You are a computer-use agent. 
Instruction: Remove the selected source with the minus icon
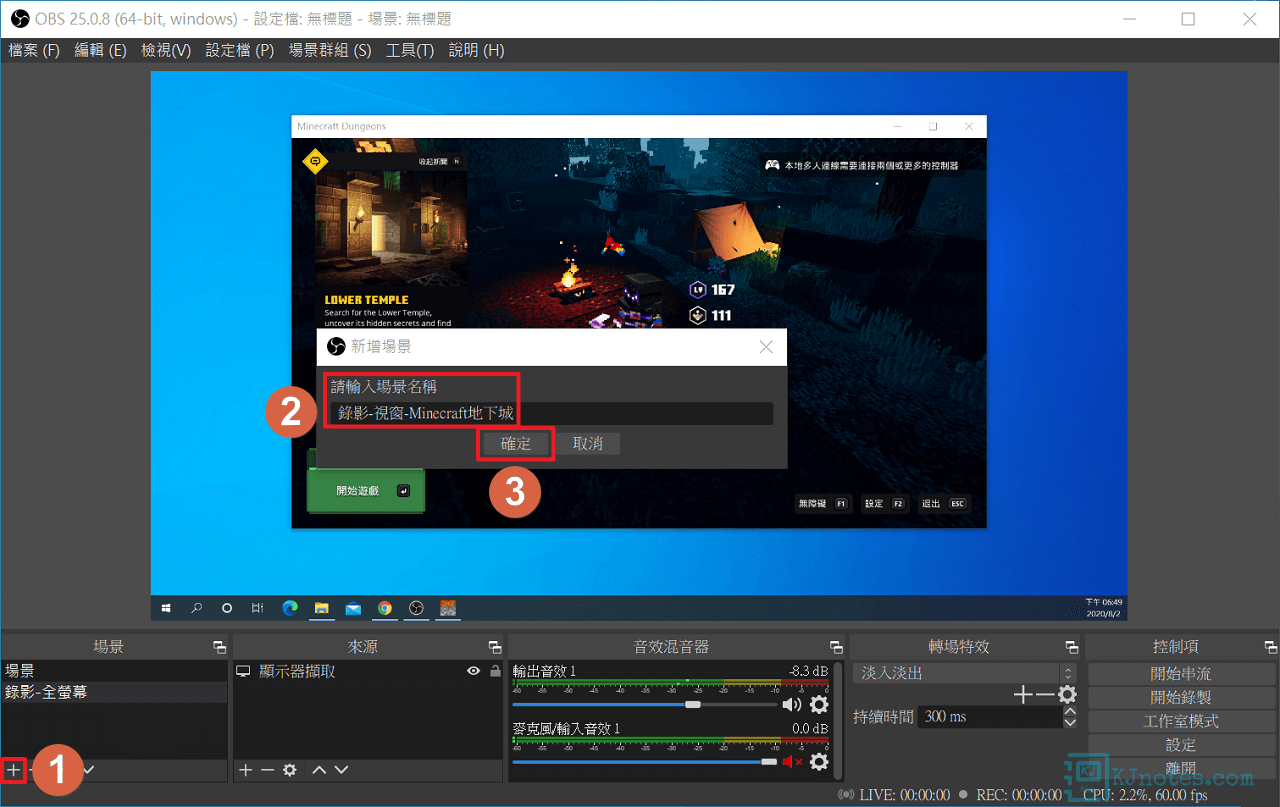coord(267,770)
